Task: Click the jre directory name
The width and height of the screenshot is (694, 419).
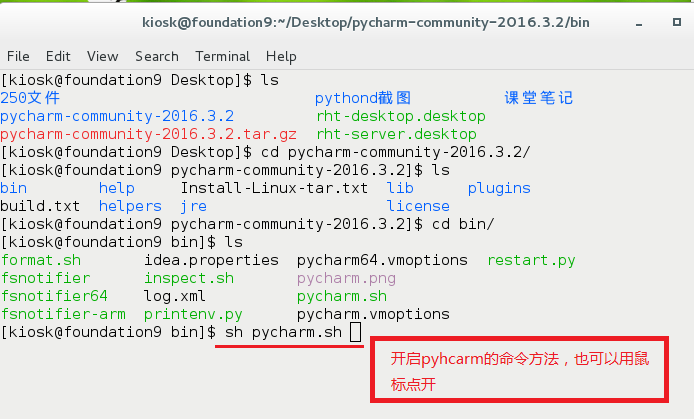Action: click(x=193, y=207)
